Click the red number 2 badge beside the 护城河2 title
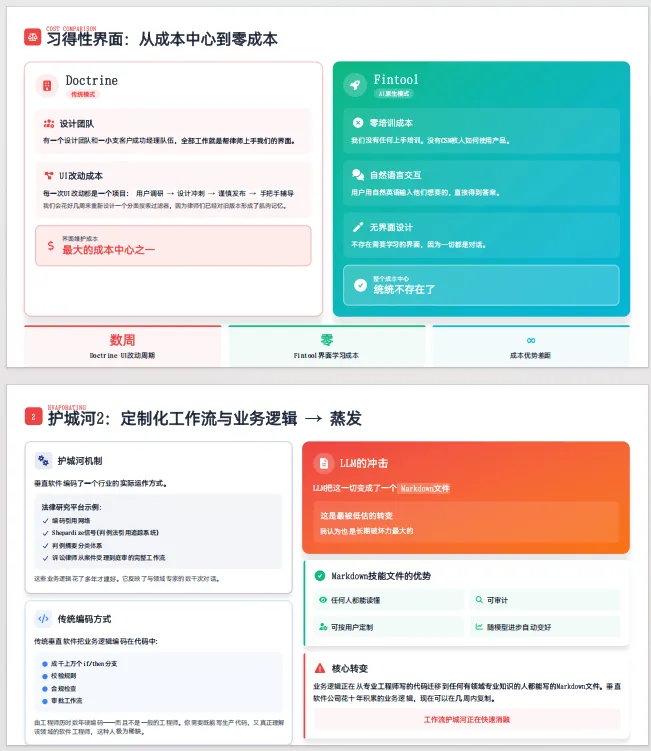Screen dimensions: 651x751 pos(33,416)
